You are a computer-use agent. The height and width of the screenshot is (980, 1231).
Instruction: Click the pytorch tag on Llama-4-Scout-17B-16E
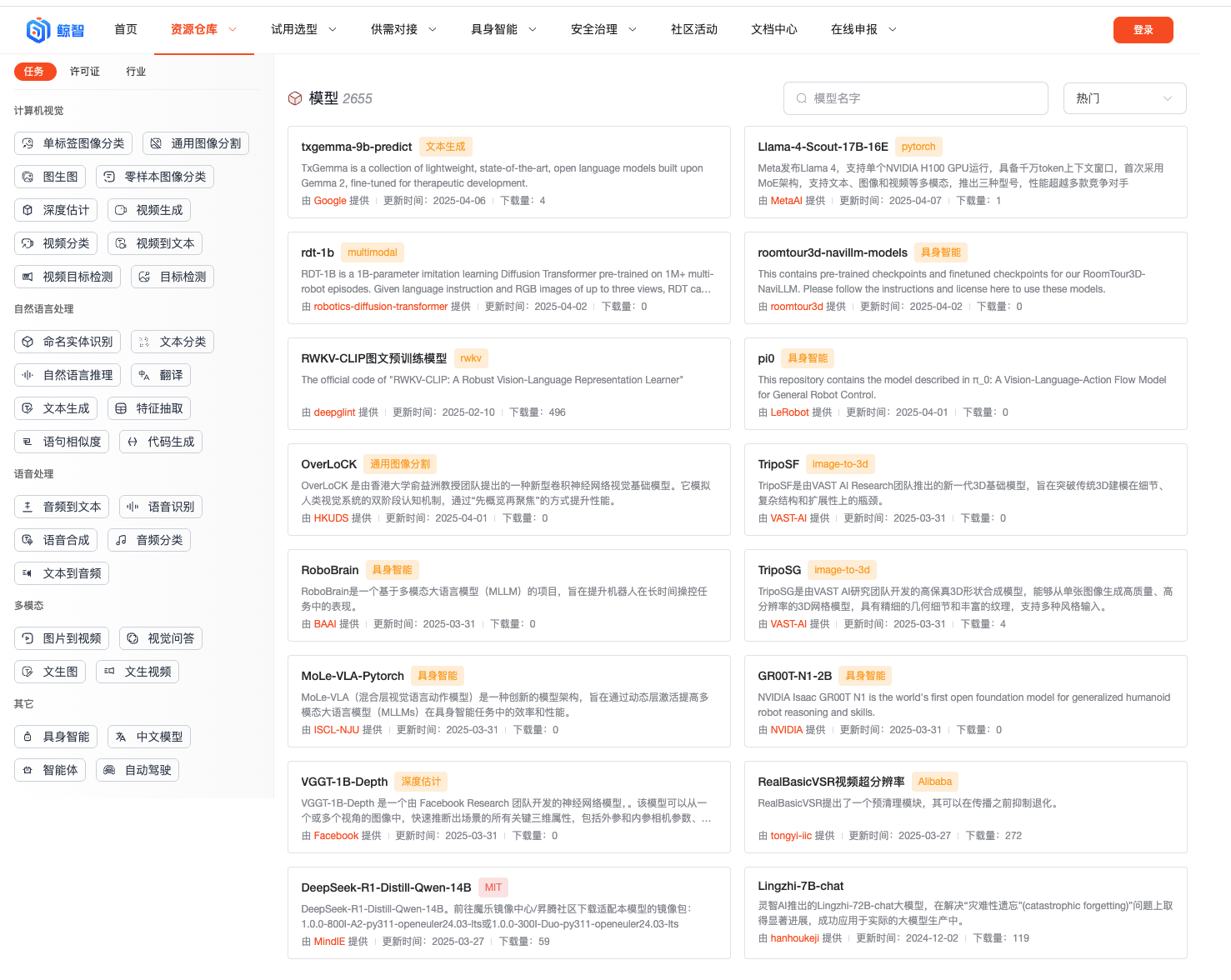(918, 147)
